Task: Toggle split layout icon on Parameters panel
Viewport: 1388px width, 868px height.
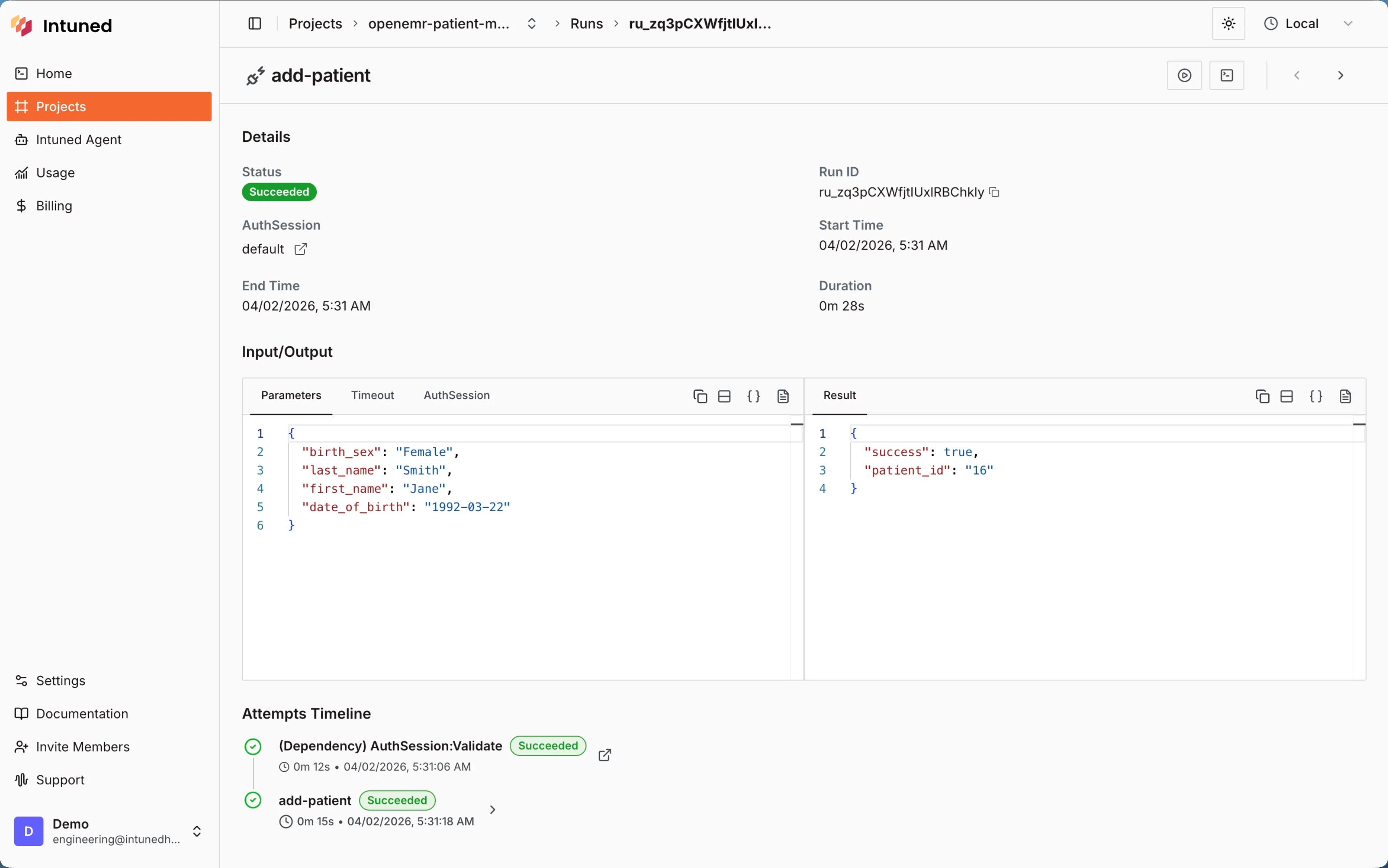Action: click(724, 396)
